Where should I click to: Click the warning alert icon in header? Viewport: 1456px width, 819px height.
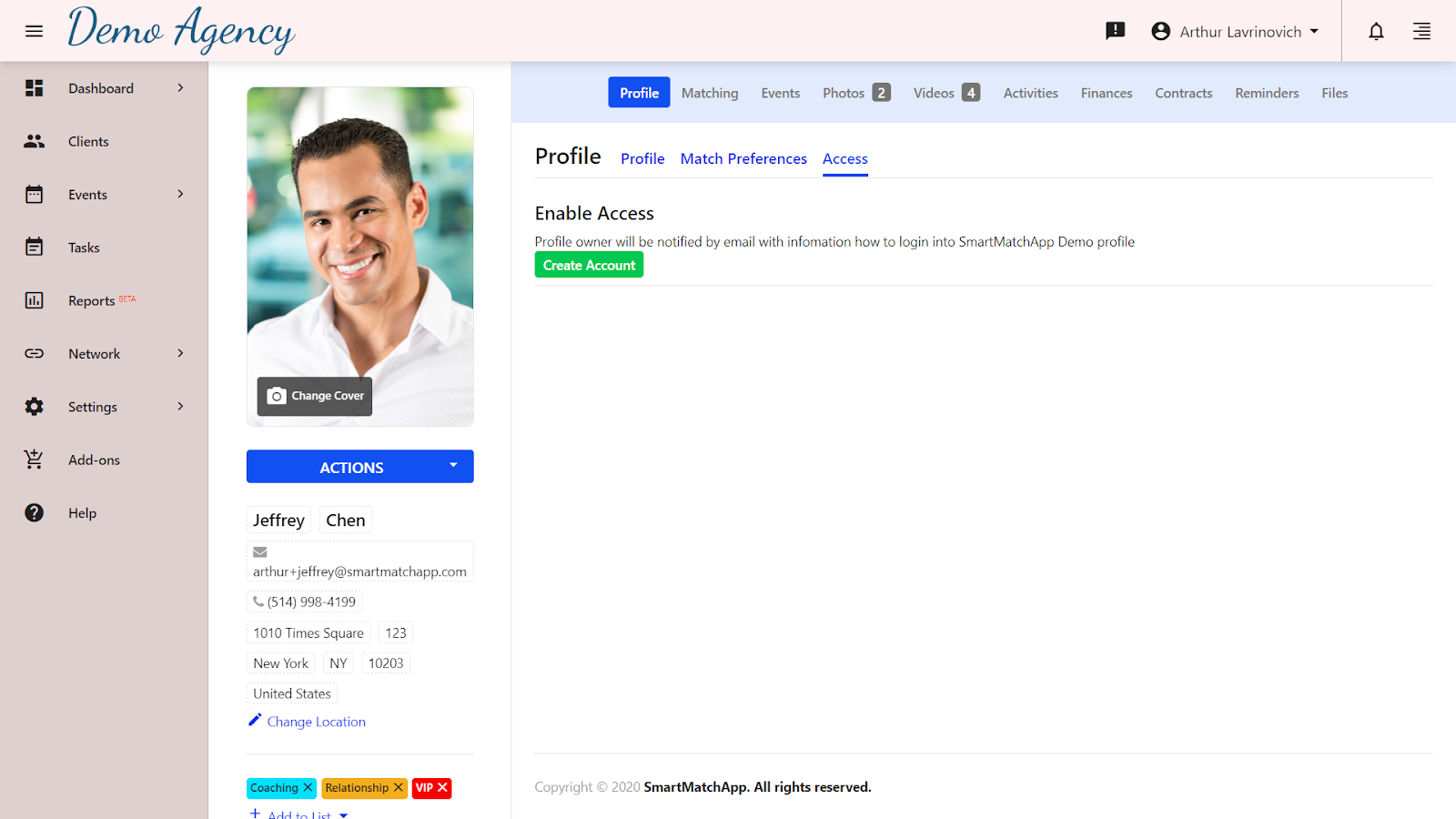(x=1115, y=31)
